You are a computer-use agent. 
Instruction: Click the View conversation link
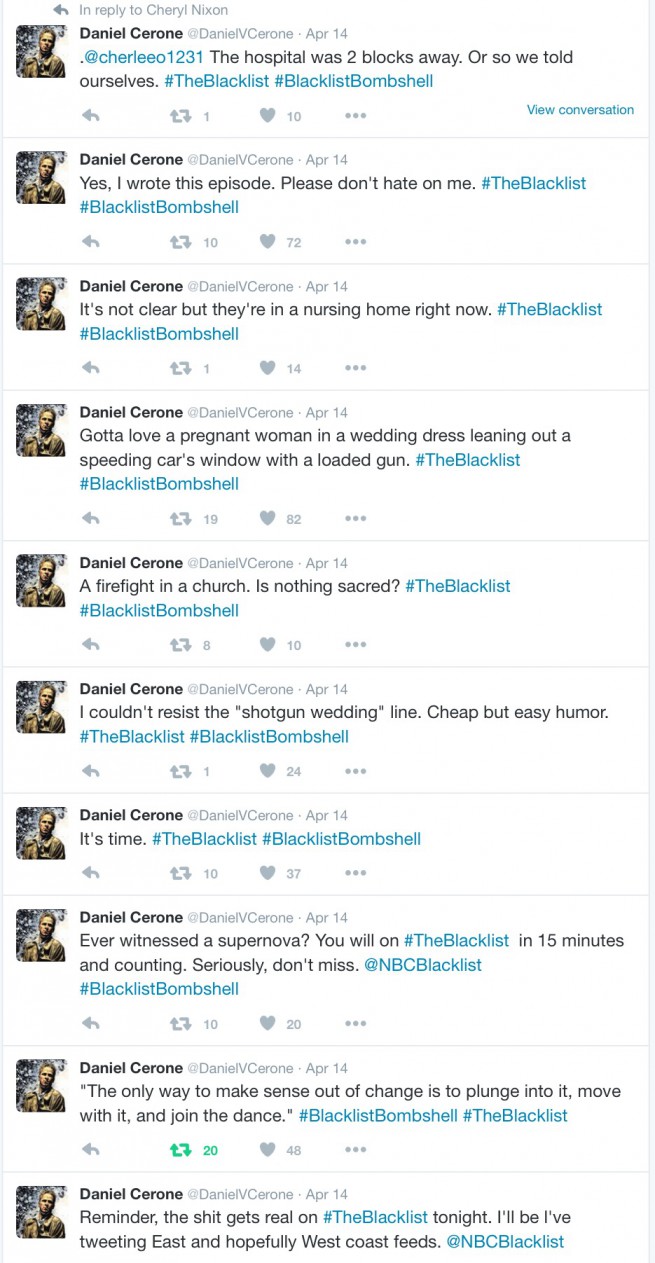tap(580, 110)
